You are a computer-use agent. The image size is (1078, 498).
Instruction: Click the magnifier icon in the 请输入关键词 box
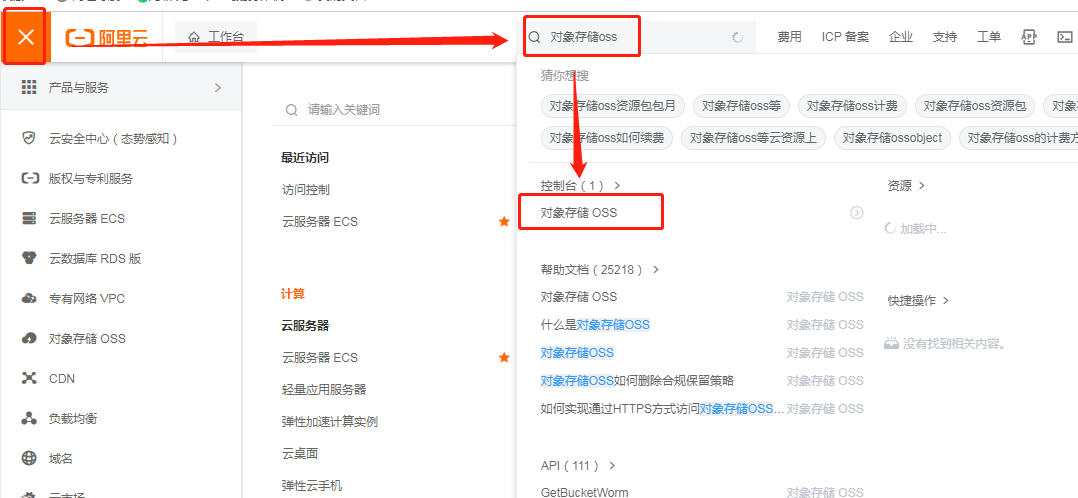(292, 110)
